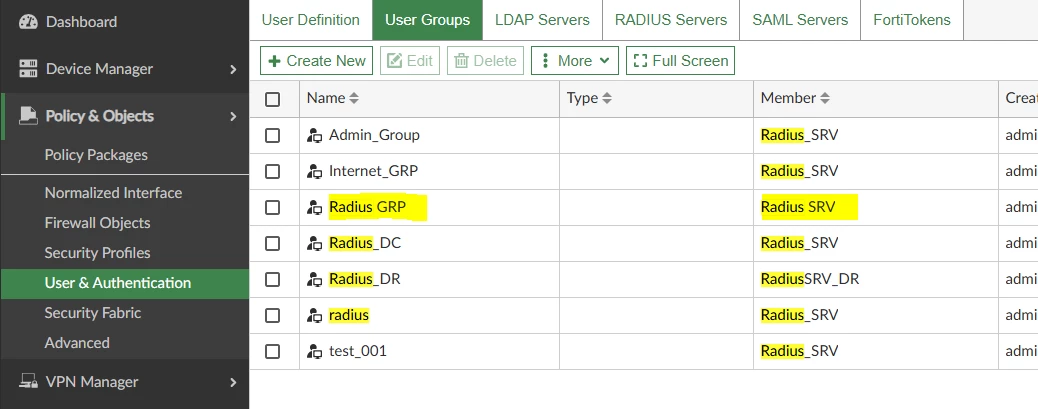Click the Dashboard menu label

coord(81,22)
